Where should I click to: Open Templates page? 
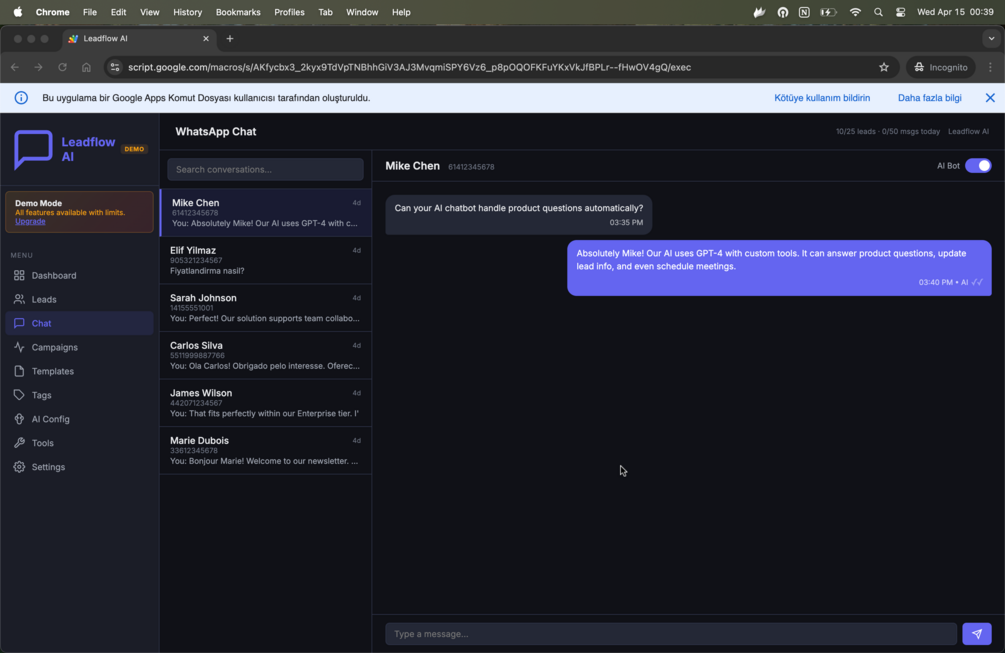[79, 371]
